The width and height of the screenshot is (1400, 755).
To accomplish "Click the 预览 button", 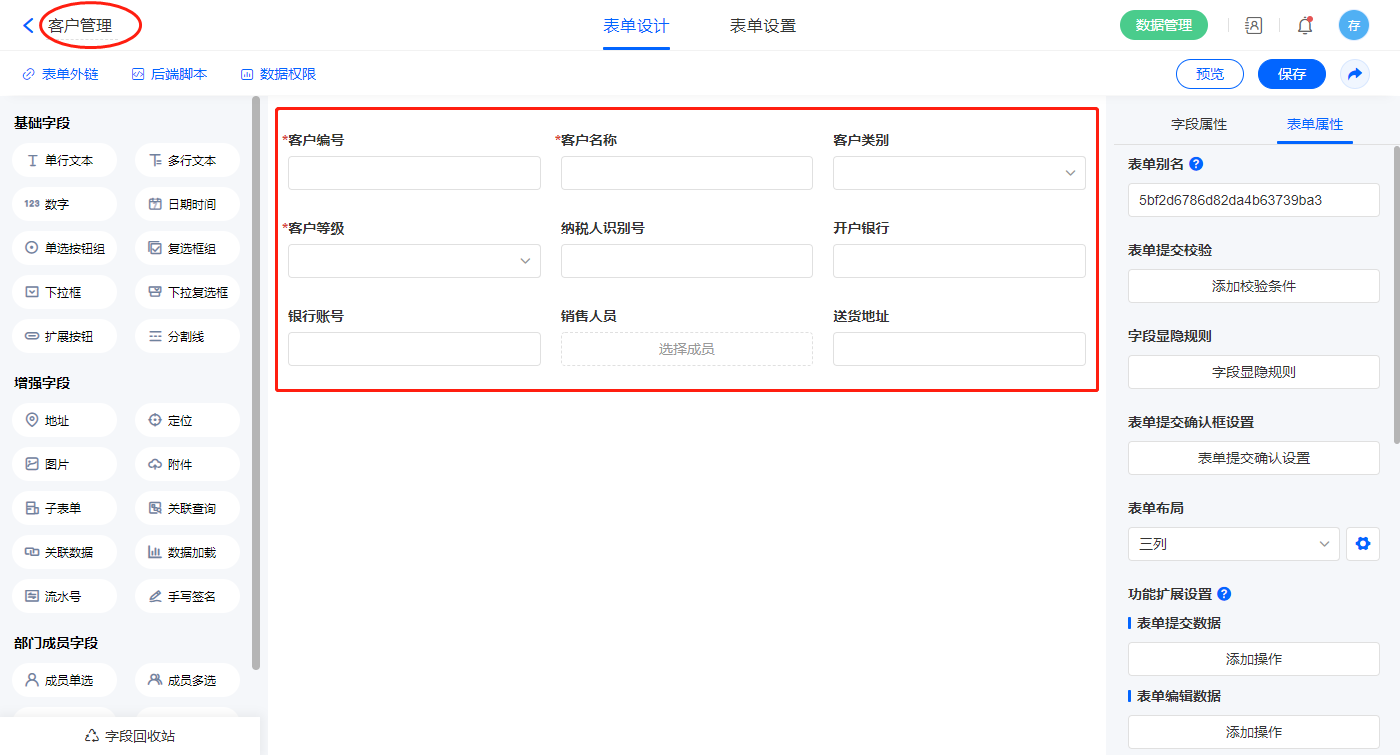I will click(x=1209, y=74).
